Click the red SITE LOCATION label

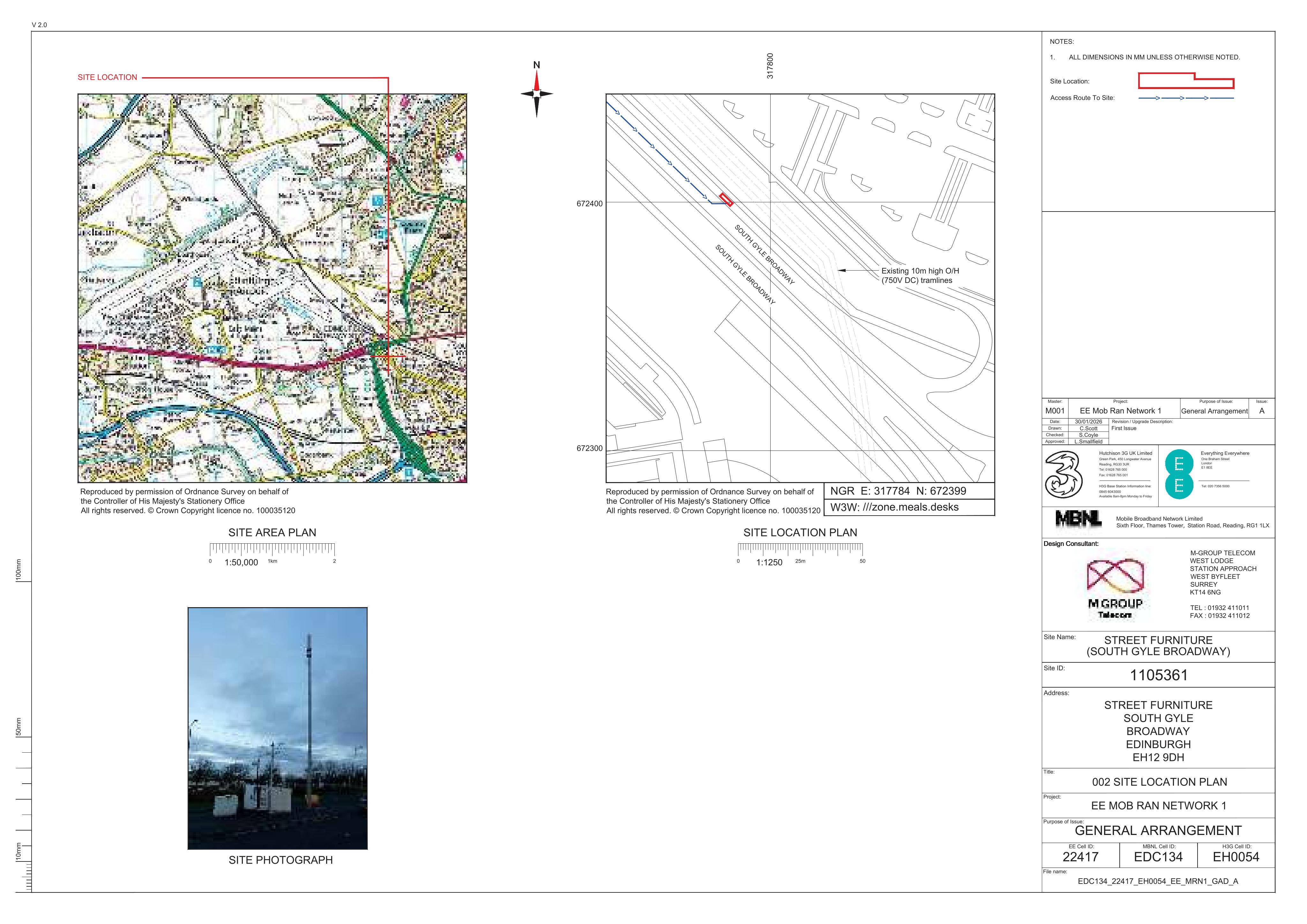pos(108,78)
